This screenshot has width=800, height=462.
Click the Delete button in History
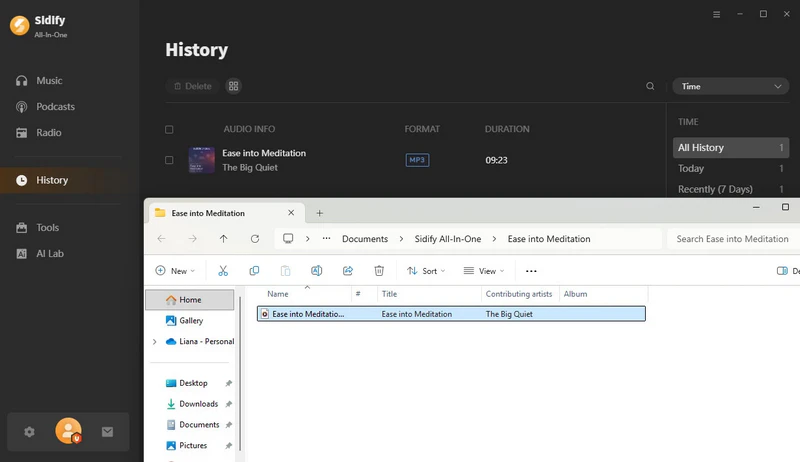click(x=192, y=86)
